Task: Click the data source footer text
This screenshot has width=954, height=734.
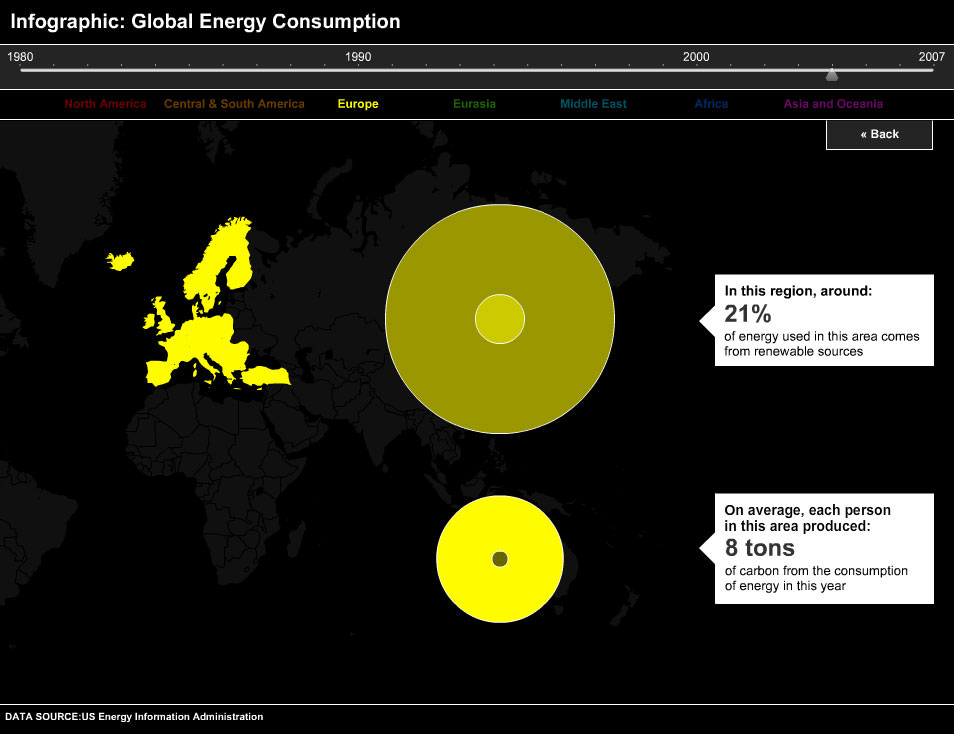Action: (x=134, y=717)
